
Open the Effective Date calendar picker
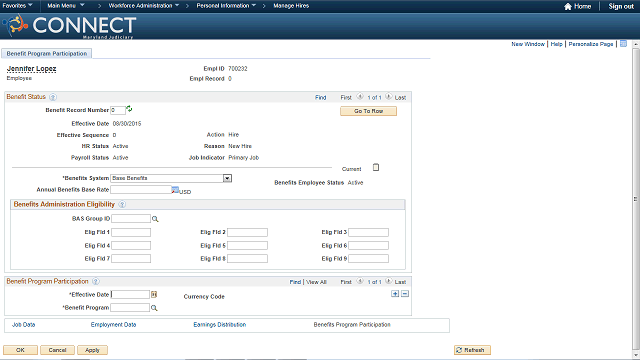coord(154,294)
